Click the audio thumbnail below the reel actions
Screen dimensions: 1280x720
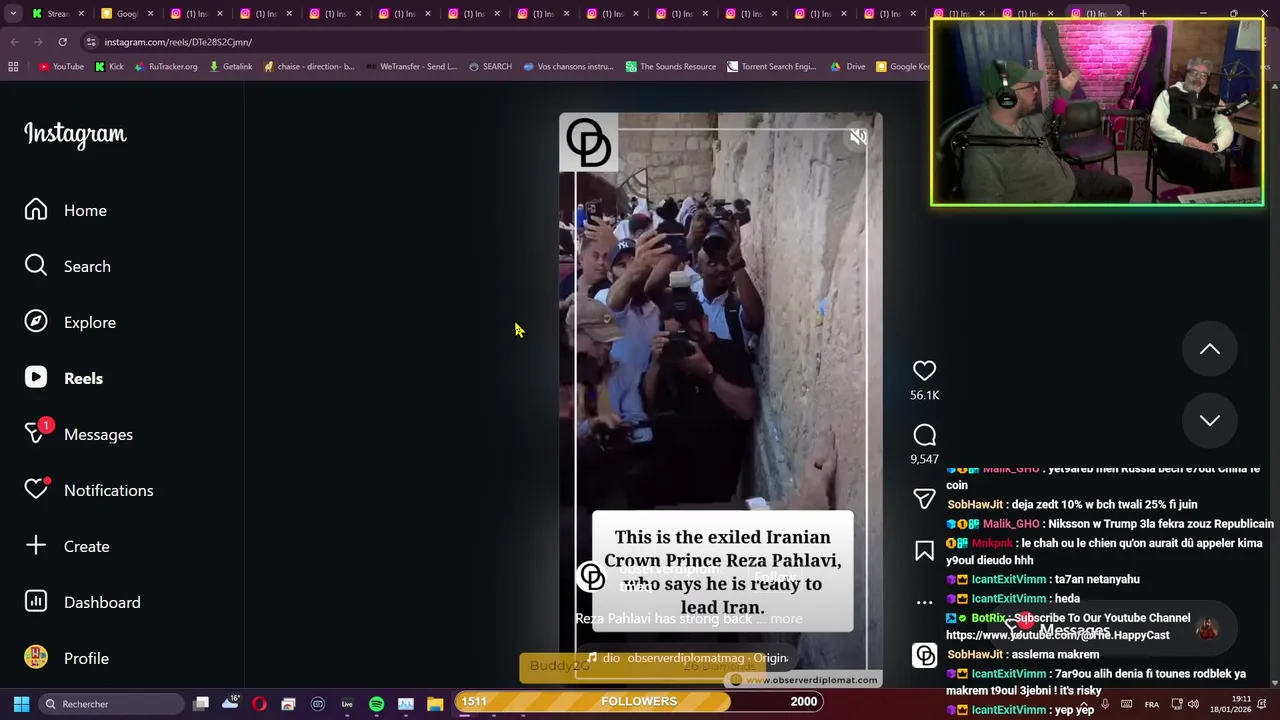pos(924,655)
